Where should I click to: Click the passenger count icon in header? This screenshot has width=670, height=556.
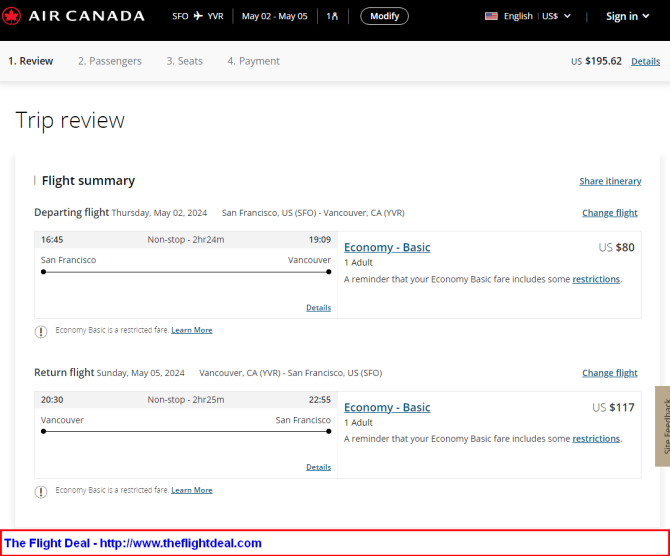pos(332,16)
